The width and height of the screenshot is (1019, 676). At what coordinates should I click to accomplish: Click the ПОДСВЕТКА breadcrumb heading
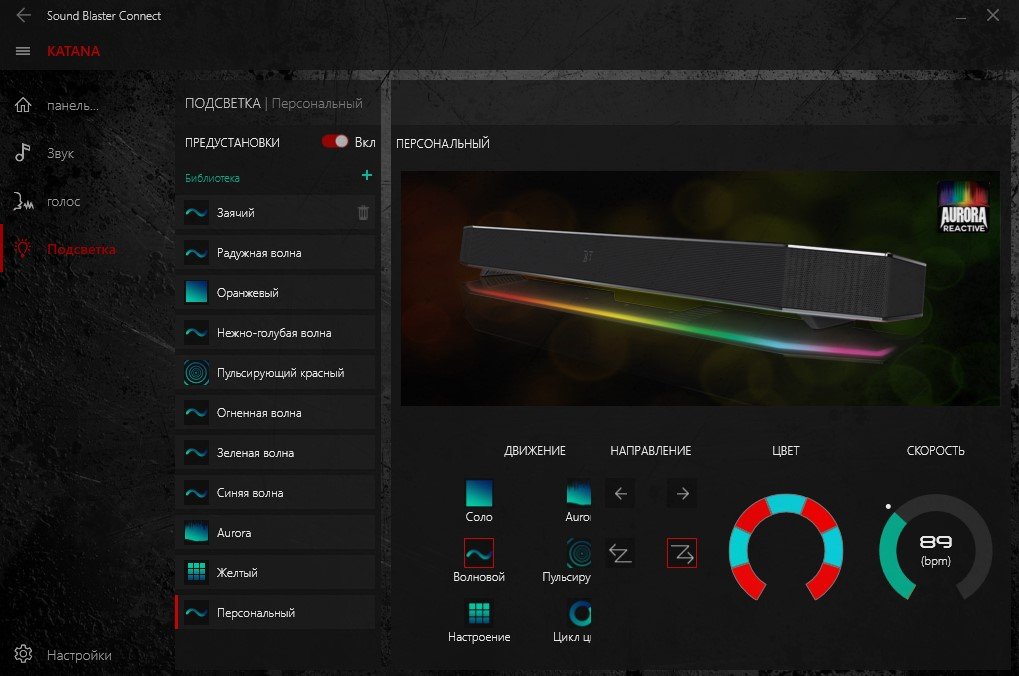click(x=223, y=103)
